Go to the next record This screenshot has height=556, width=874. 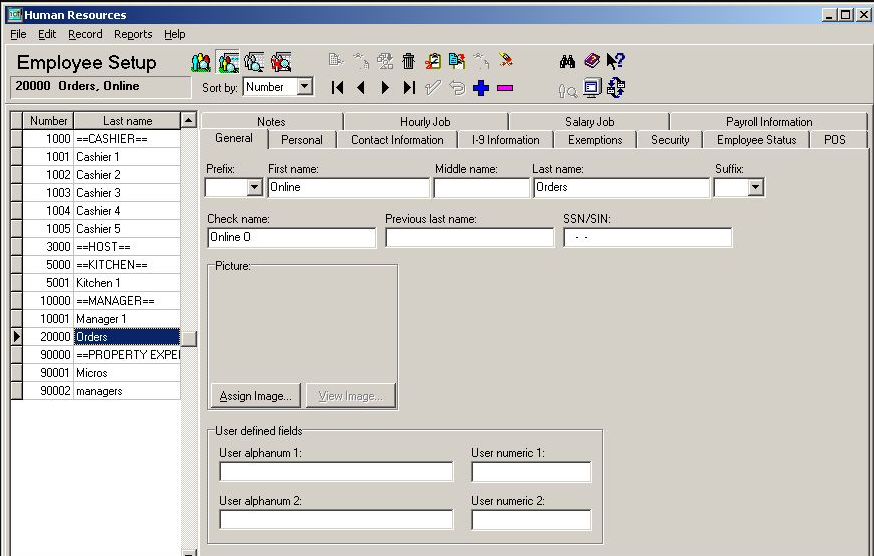pos(385,88)
